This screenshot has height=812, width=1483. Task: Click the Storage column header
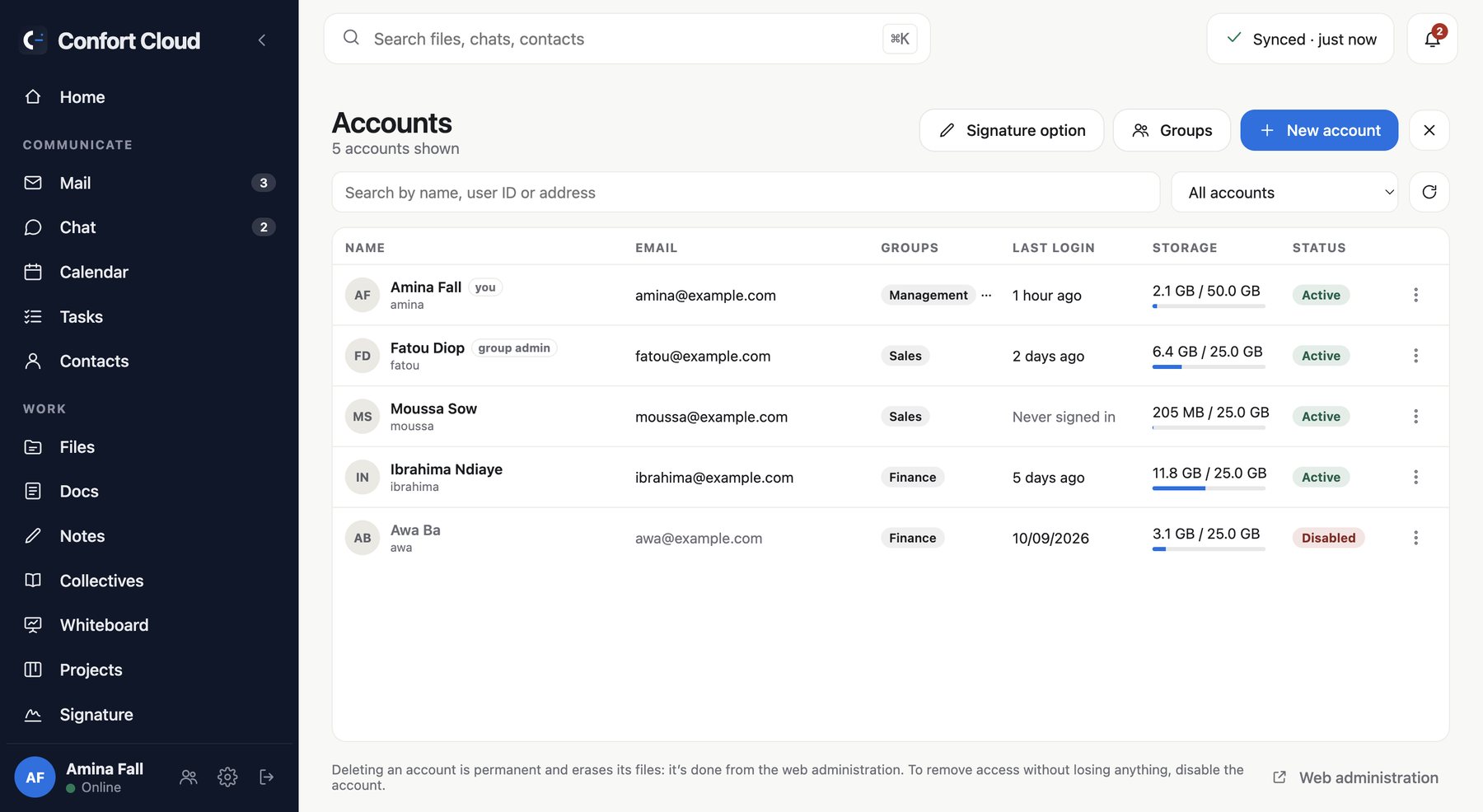[x=1184, y=248]
